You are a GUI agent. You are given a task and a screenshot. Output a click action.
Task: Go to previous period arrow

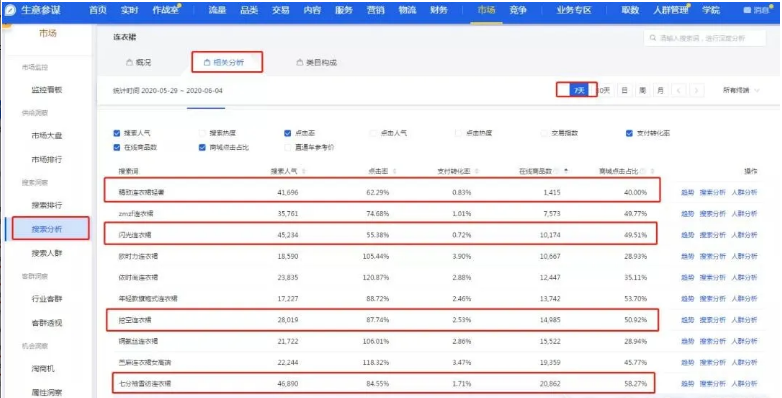pos(678,90)
